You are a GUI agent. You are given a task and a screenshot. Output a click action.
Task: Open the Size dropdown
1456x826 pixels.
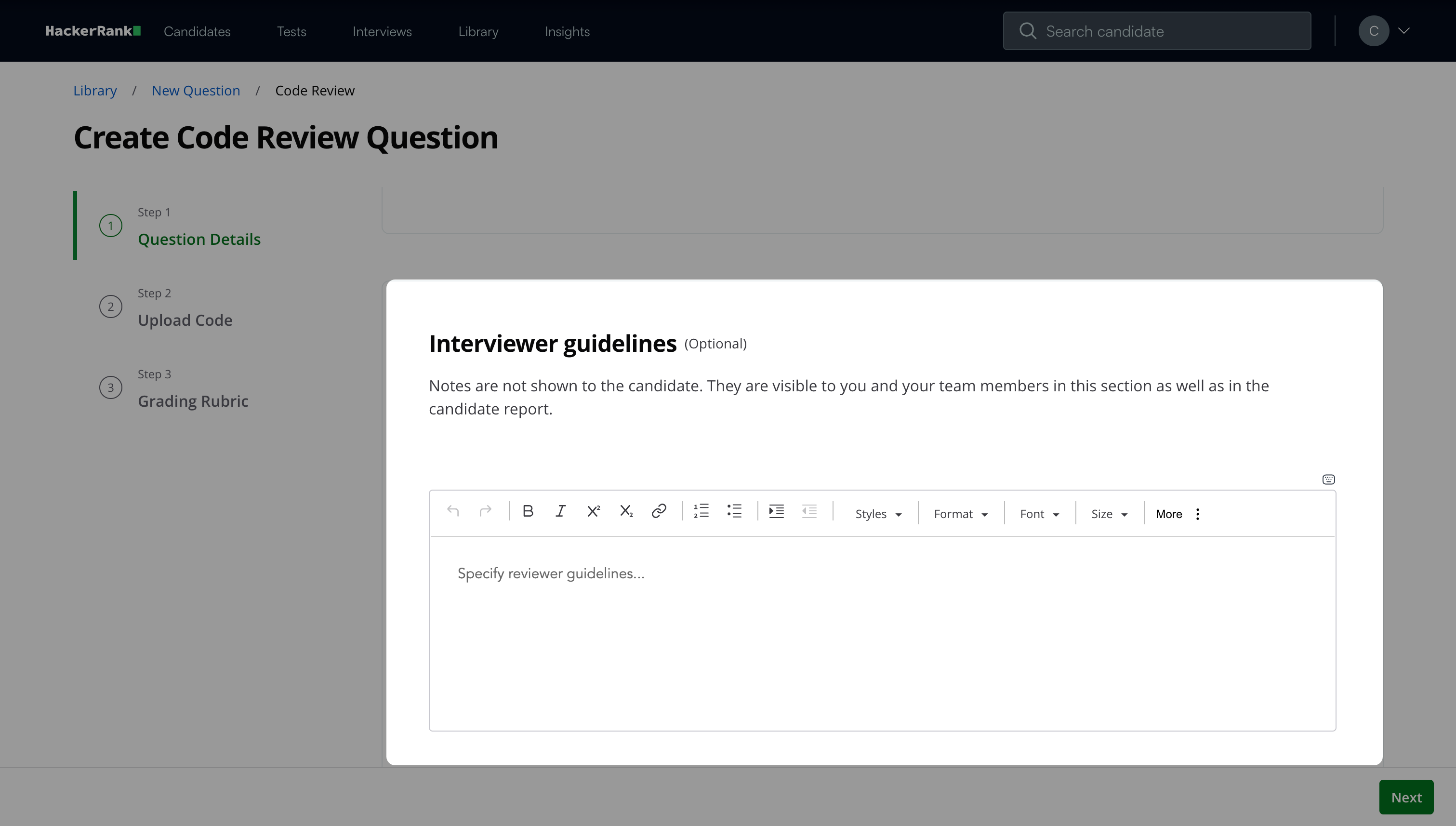click(x=1109, y=514)
